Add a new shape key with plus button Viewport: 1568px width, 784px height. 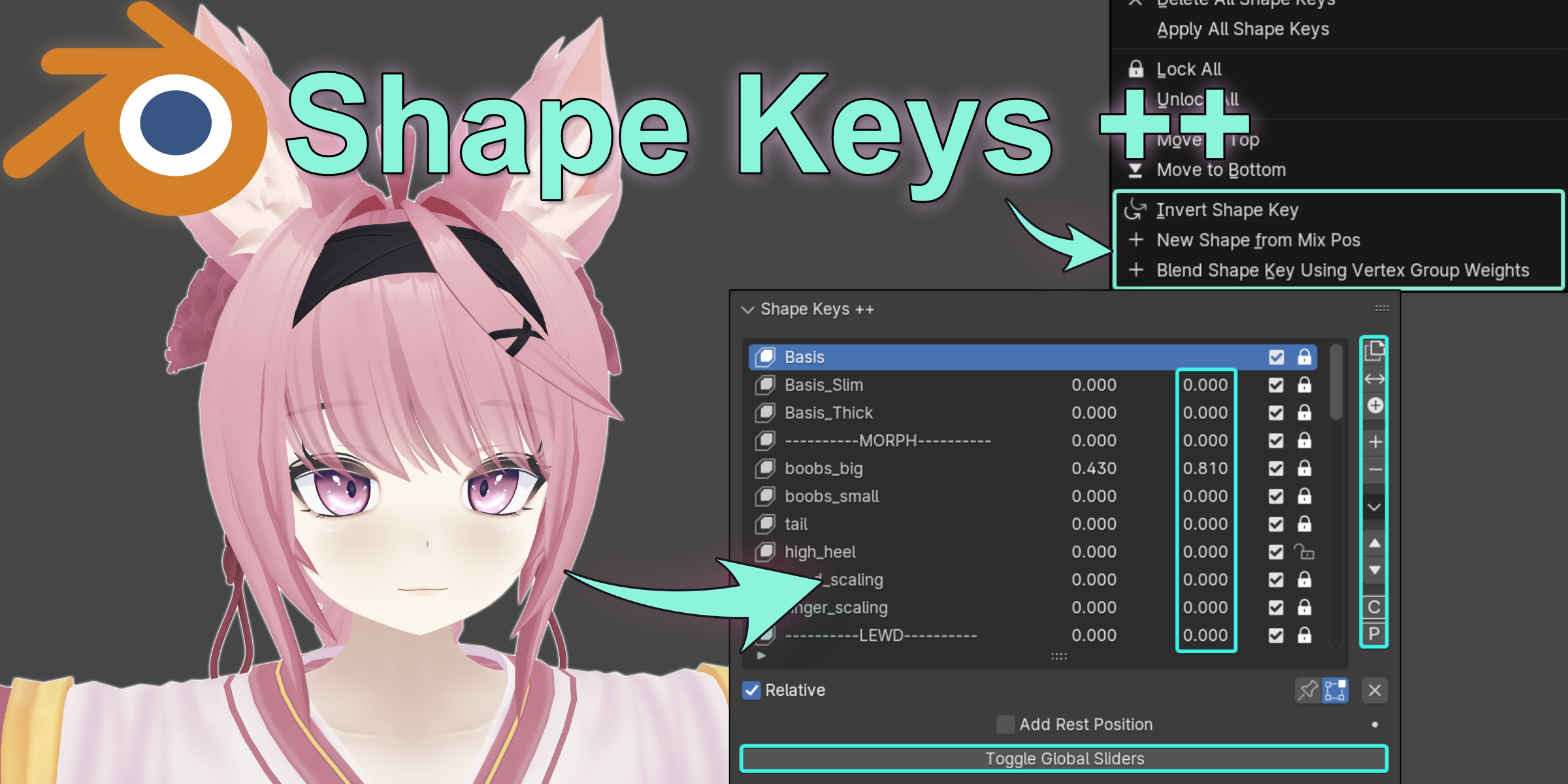point(1375,442)
